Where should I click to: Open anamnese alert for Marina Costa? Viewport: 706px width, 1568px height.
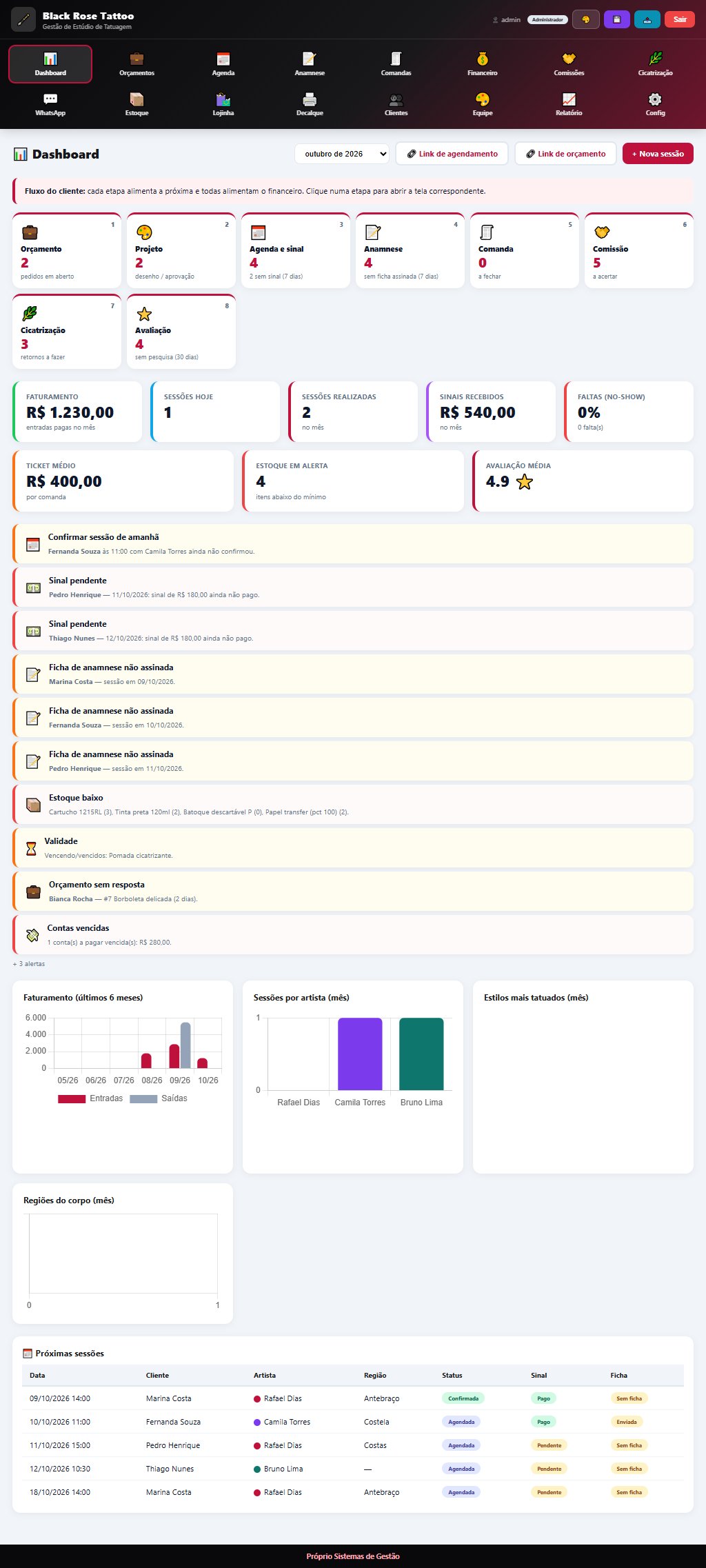[353, 674]
